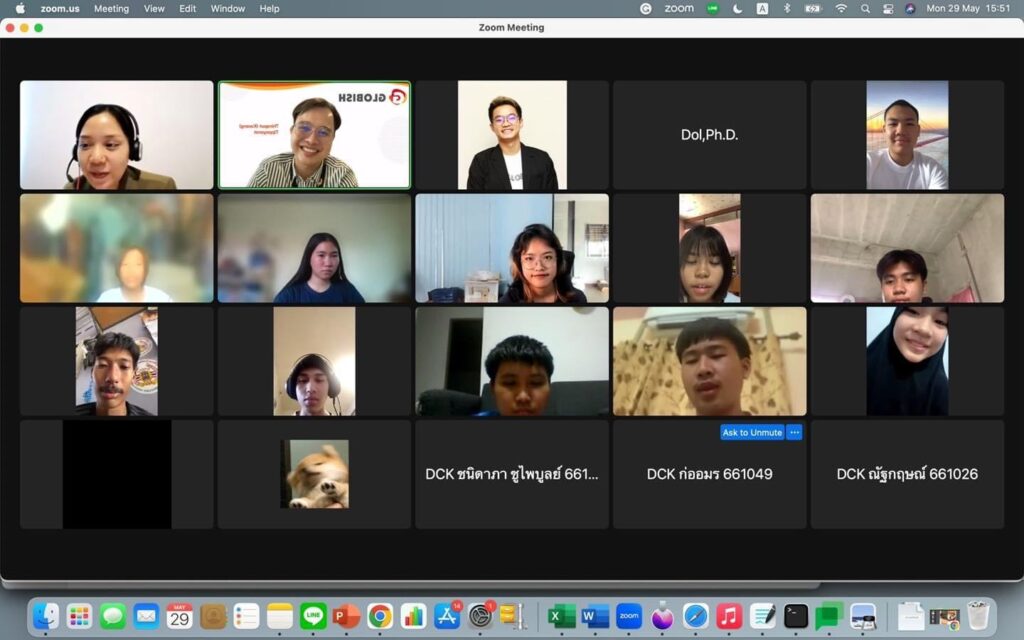Open Microsoft Excel from the Dock
Screen dimensions: 1024x640
click(562, 616)
